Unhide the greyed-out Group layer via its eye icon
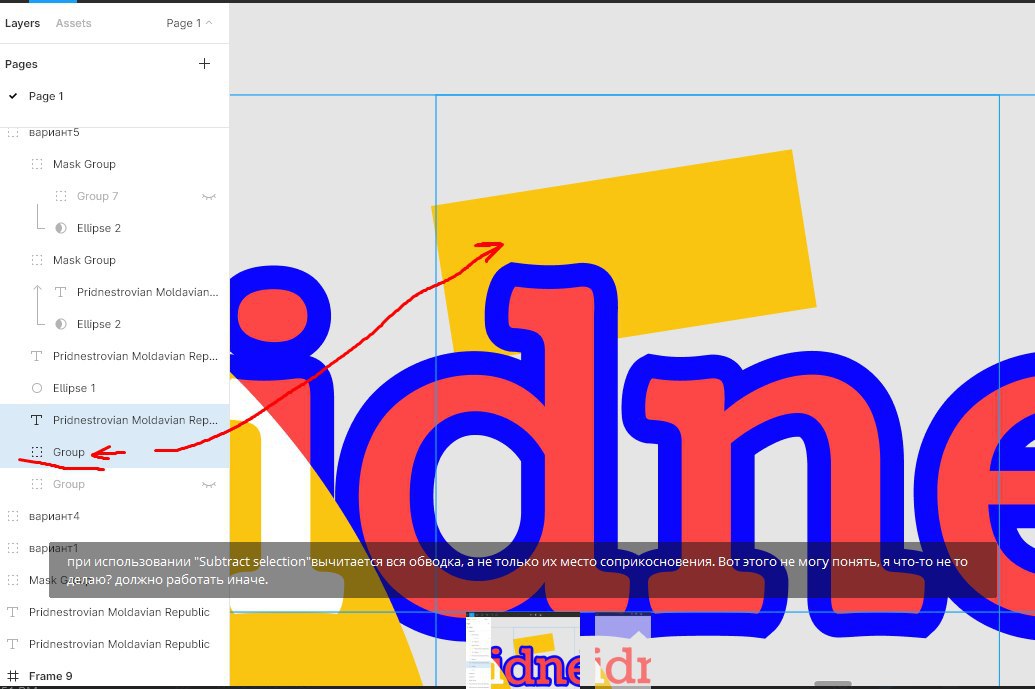Image resolution: width=1035 pixels, height=689 pixels. coord(209,484)
